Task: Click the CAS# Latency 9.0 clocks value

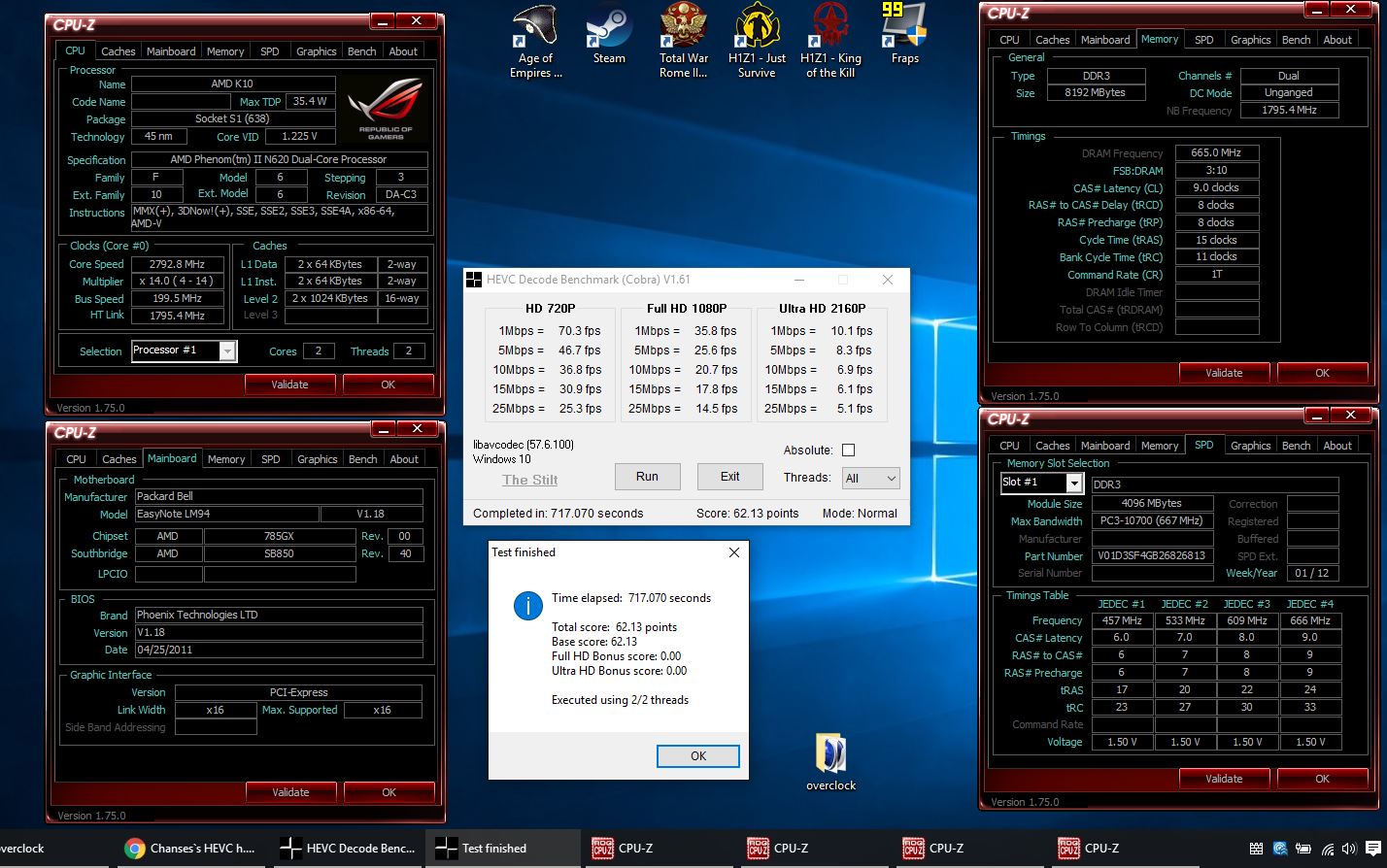Action: pyautogui.click(x=1217, y=187)
